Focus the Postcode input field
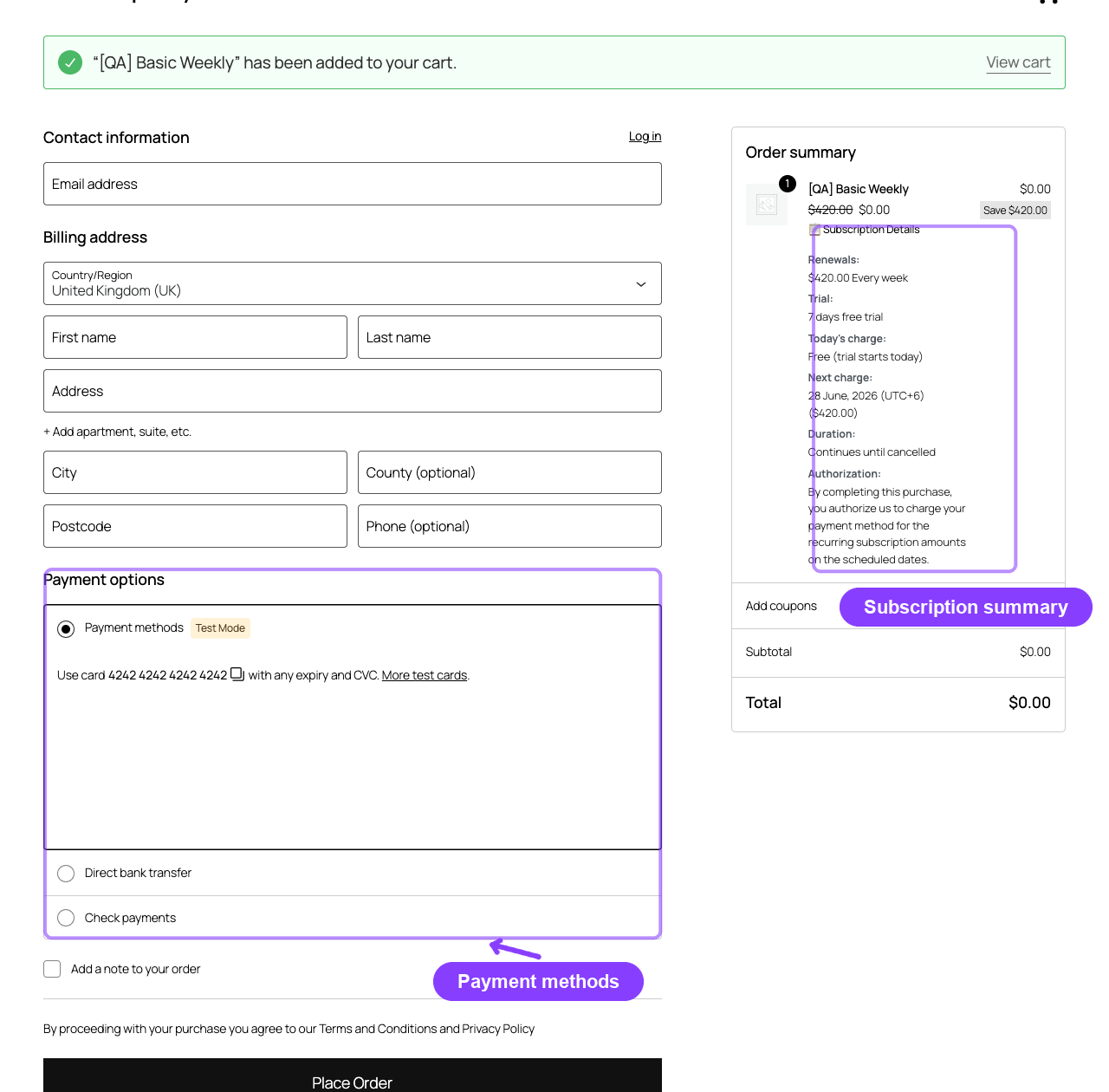 [x=195, y=526]
